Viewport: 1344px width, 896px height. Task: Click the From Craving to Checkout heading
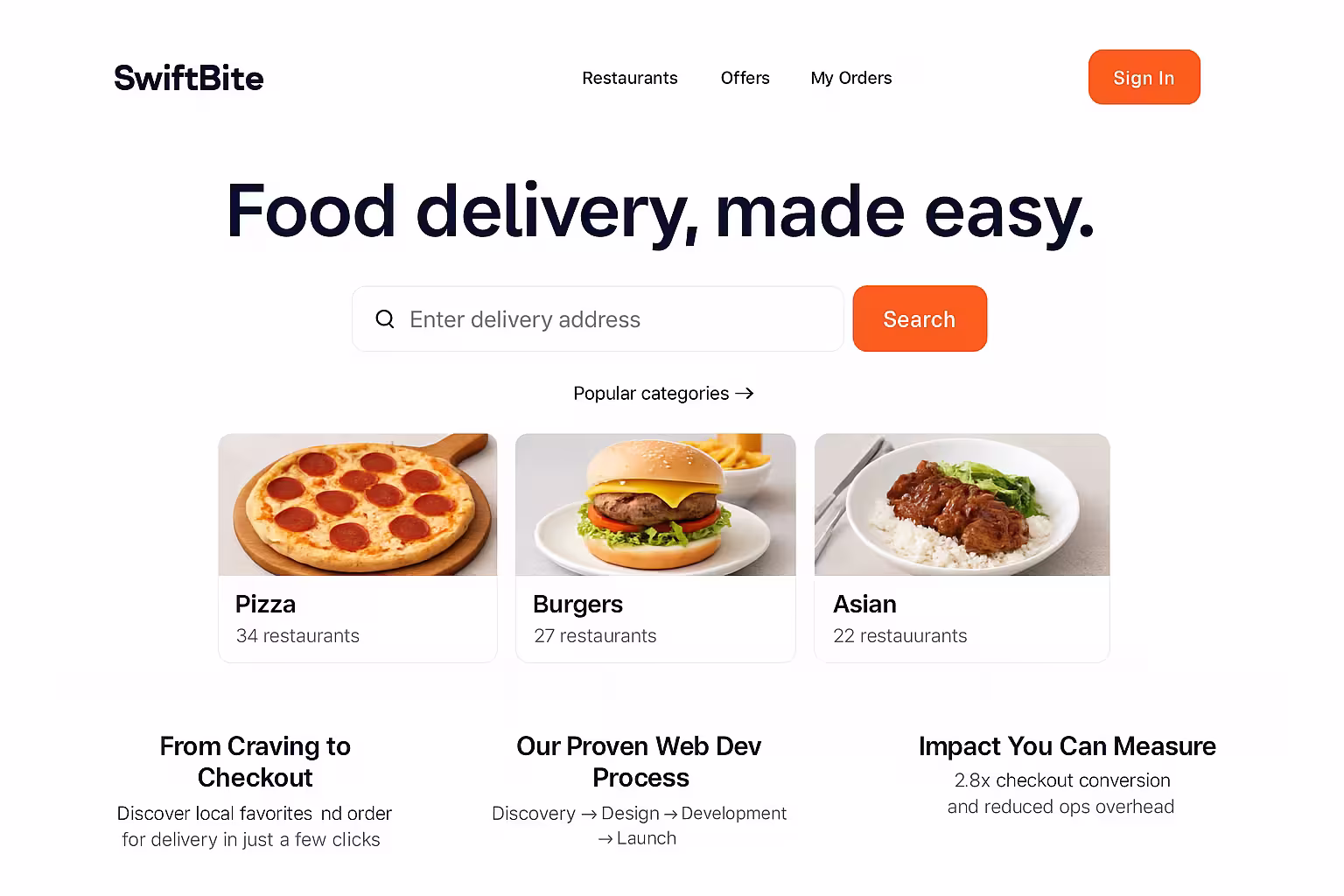click(255, 762)
